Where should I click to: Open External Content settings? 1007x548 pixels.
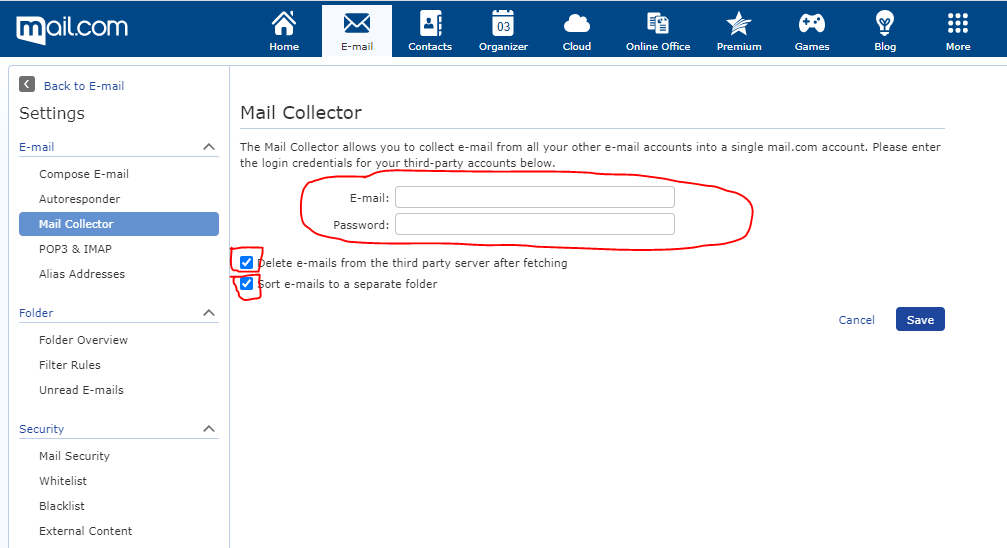(x=85, y=531)
